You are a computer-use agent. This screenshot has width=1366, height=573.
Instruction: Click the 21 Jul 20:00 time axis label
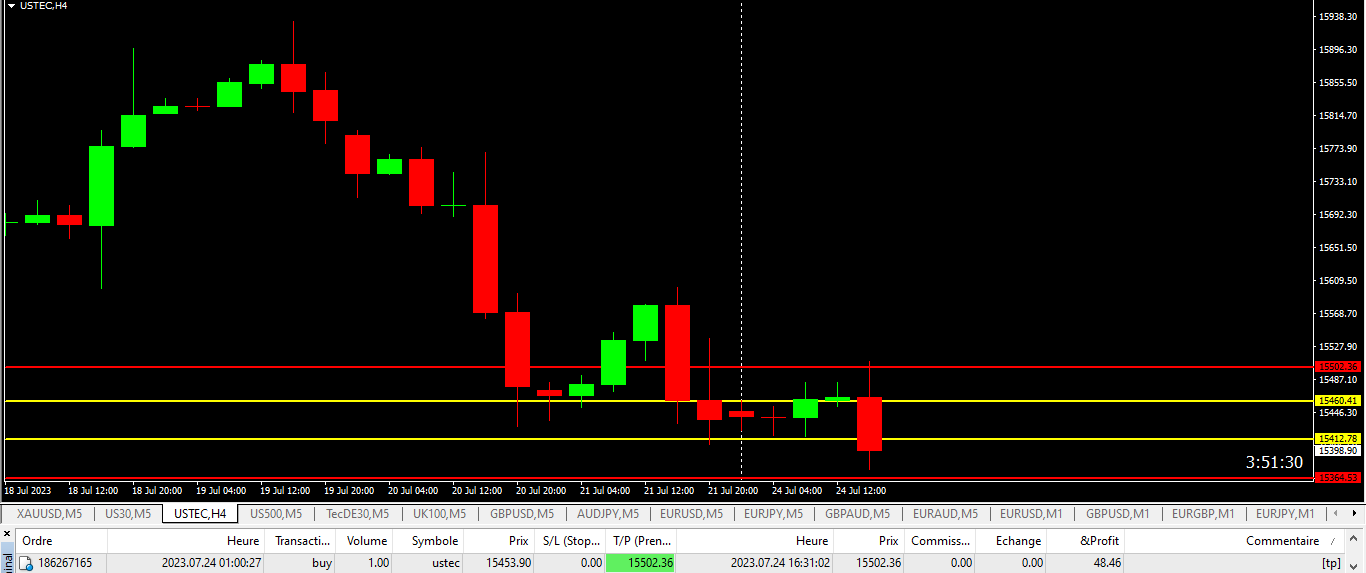tap(733, 491)
